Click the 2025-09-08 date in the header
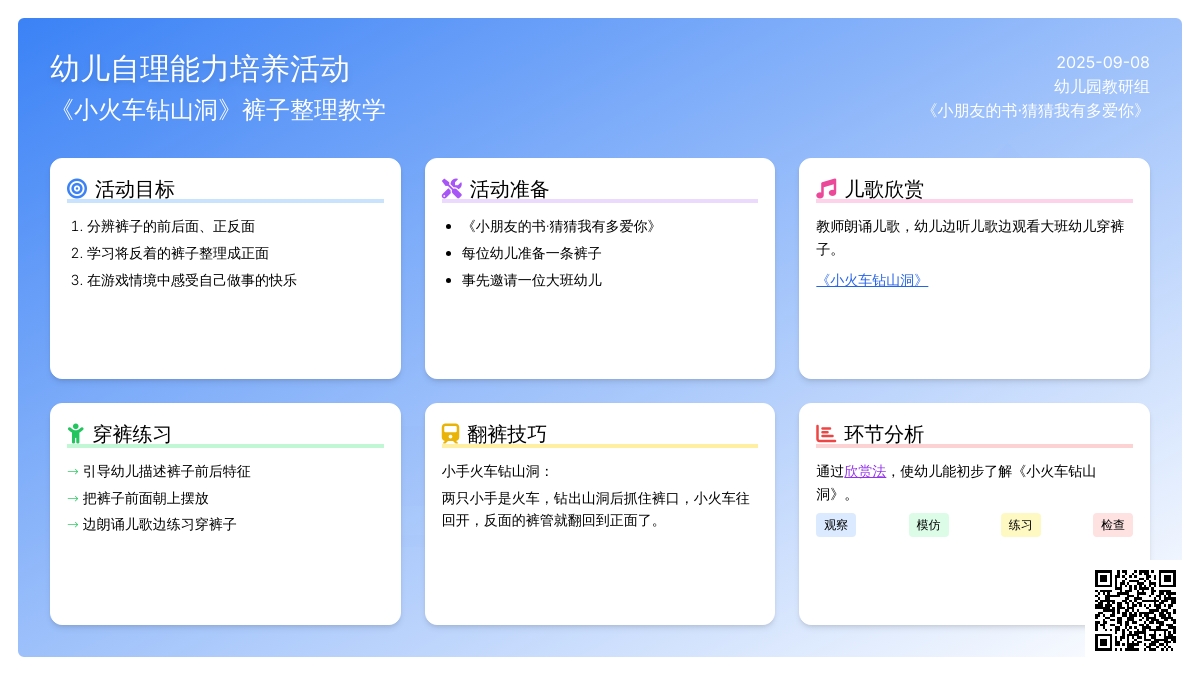Screen dimensions: 1200x675 point(1102,62)
